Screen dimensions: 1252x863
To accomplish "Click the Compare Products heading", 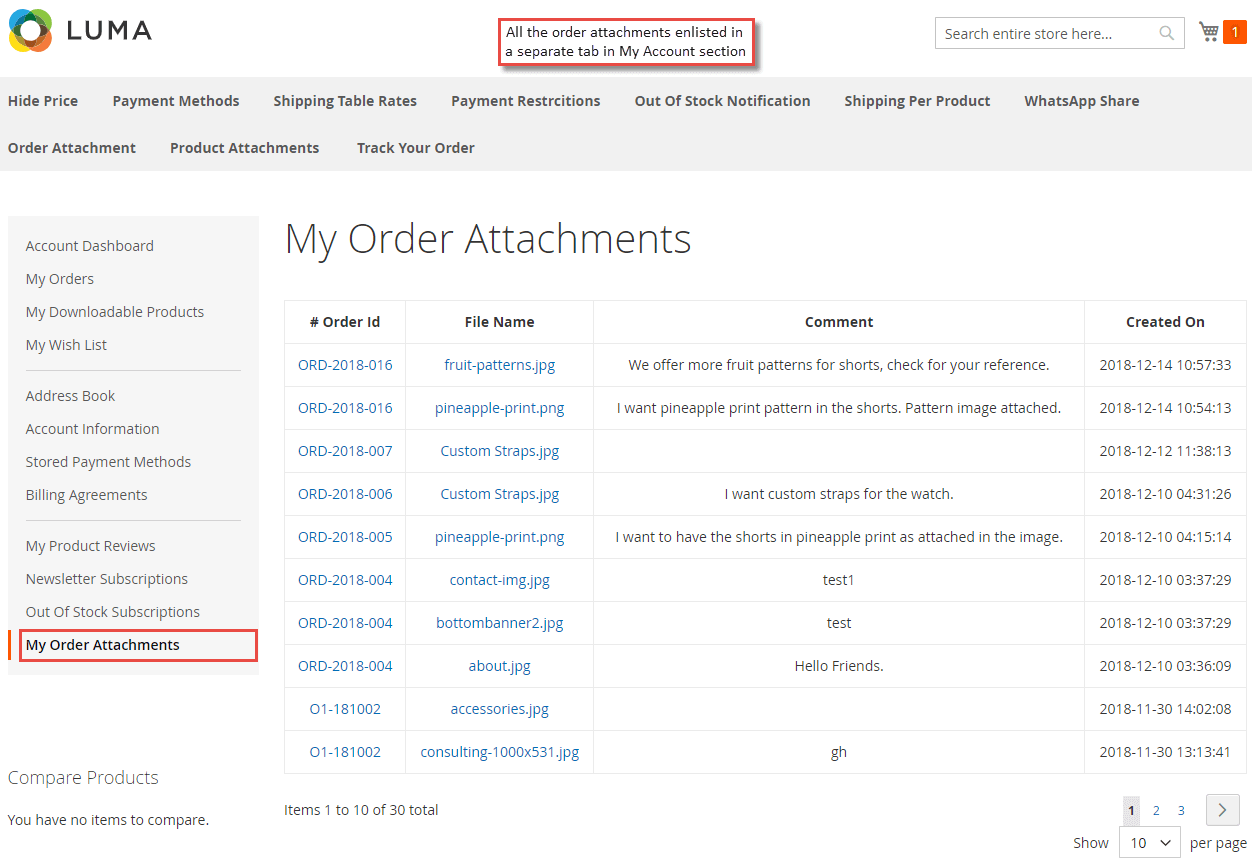I will [83, 778].
